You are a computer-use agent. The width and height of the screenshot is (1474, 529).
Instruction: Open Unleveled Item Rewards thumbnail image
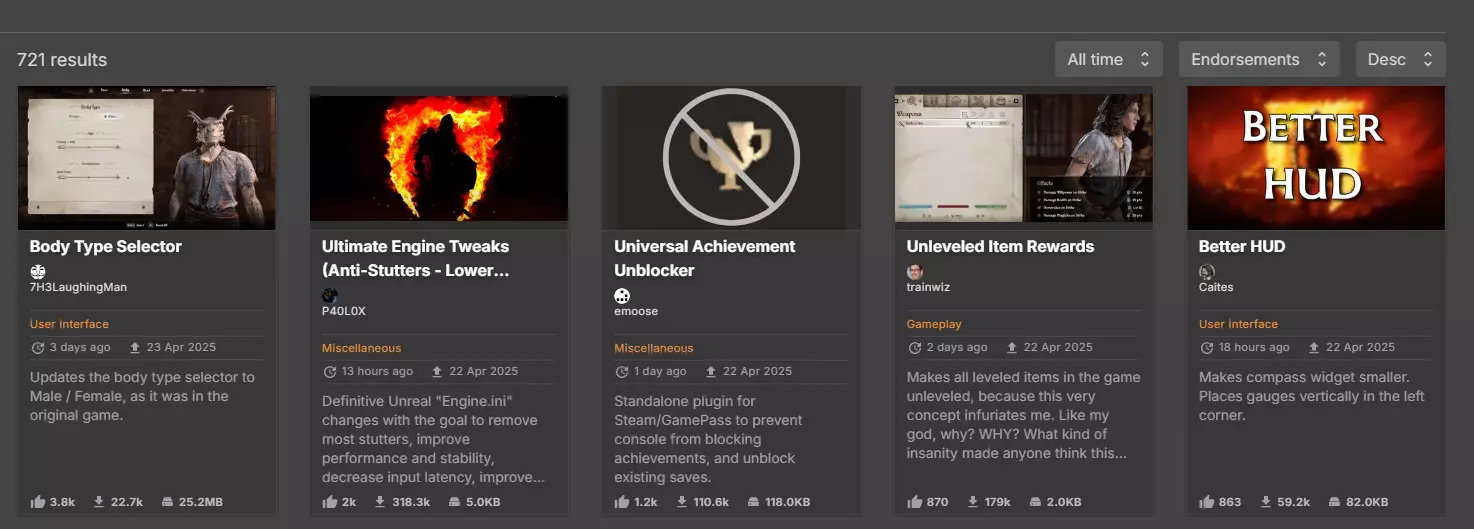point(1023,158)
